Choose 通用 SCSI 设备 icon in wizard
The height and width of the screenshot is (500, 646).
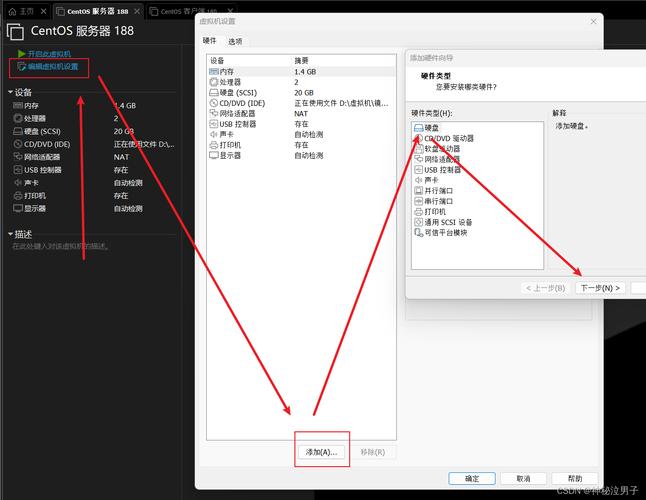point(419,222)
